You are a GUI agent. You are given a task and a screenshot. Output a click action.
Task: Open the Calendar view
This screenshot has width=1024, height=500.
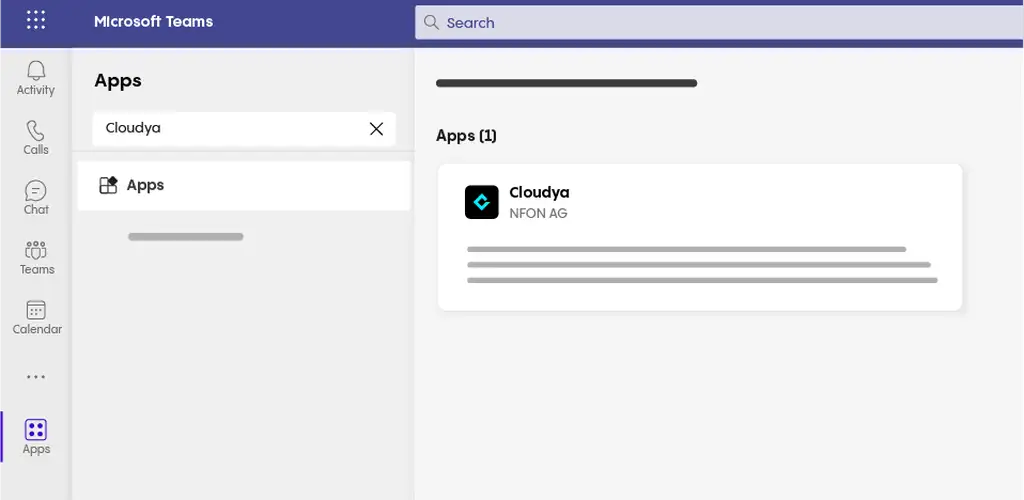(36, 317)
